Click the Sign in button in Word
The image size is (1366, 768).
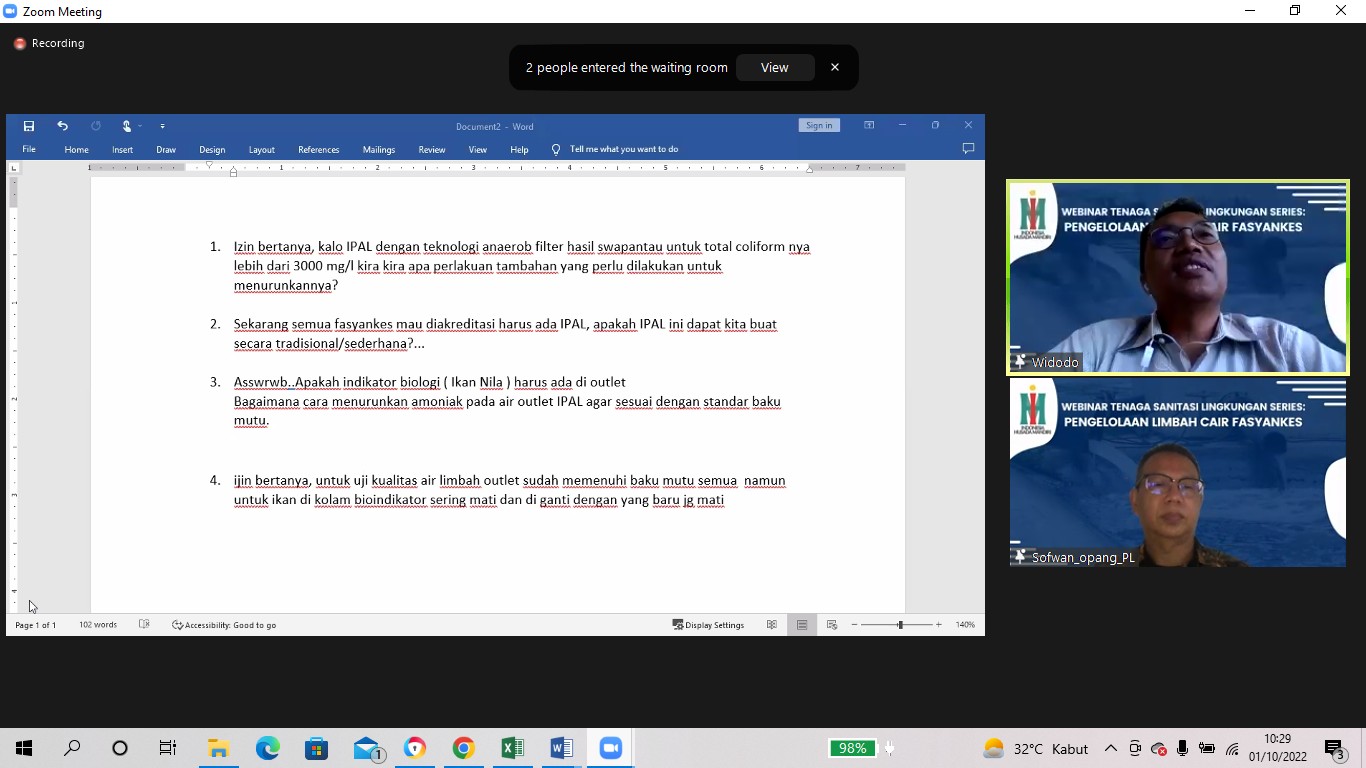tap(819, 125)
